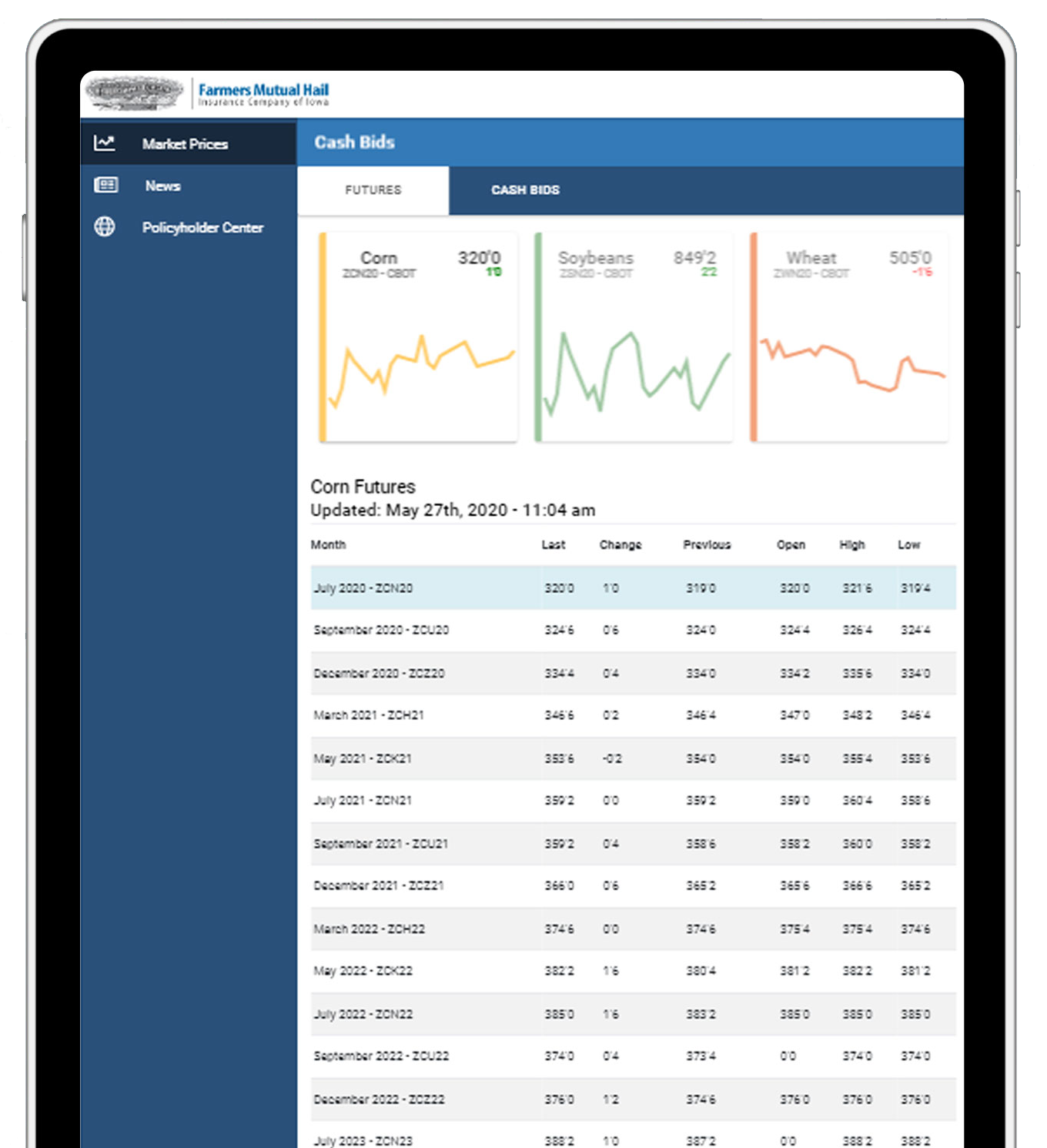Switch to the Cash Bids tab
The width and height of the screenshot is (1047, 1148).
click(526, 190)
